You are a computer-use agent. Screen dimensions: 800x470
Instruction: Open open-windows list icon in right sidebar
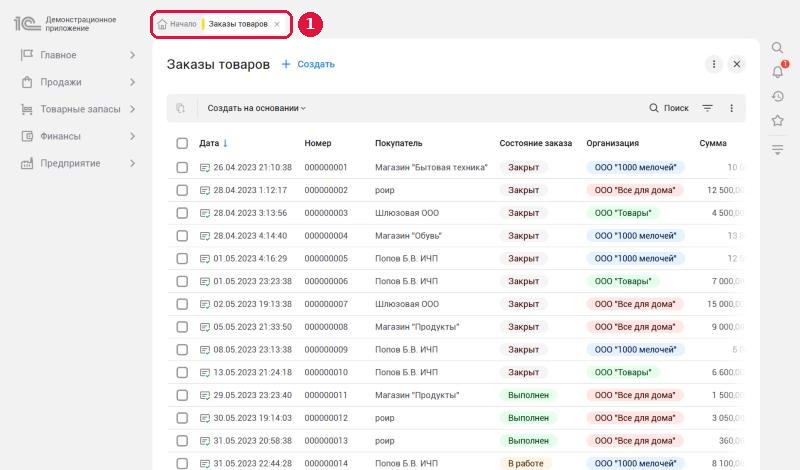pyautogui.click(x=778, y=150)
